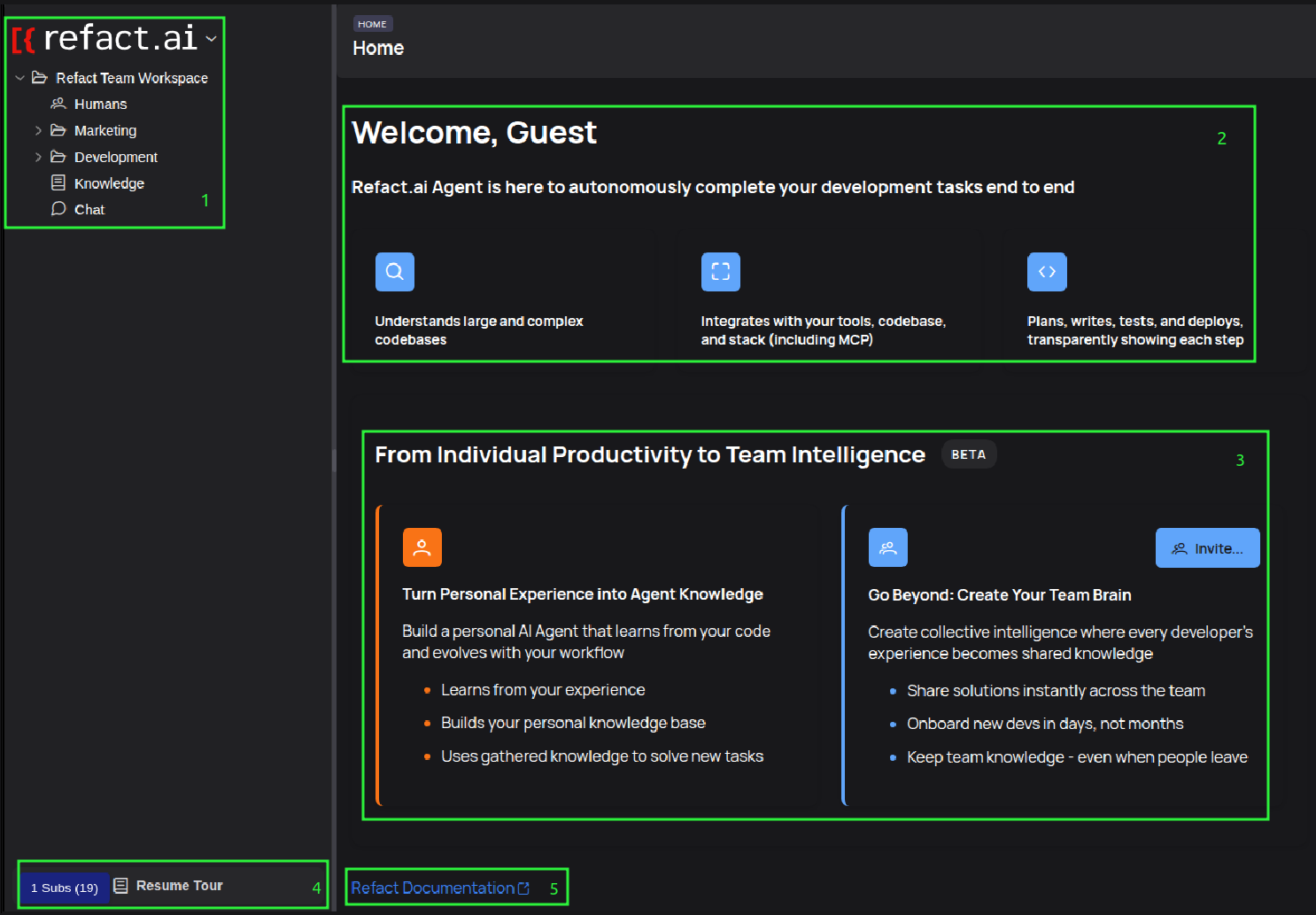Click 'Onboard new devs in days' bullet

coord(1045,724)
